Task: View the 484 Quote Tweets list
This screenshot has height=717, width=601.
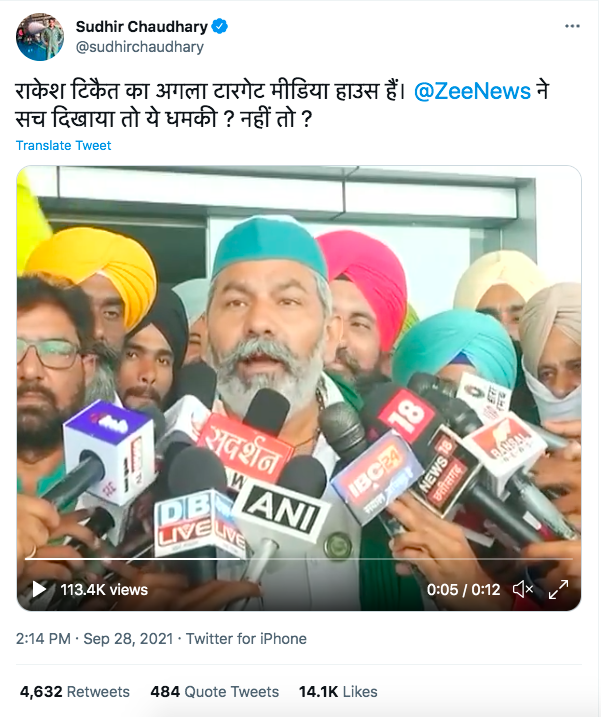Action: tap(215, 691)
